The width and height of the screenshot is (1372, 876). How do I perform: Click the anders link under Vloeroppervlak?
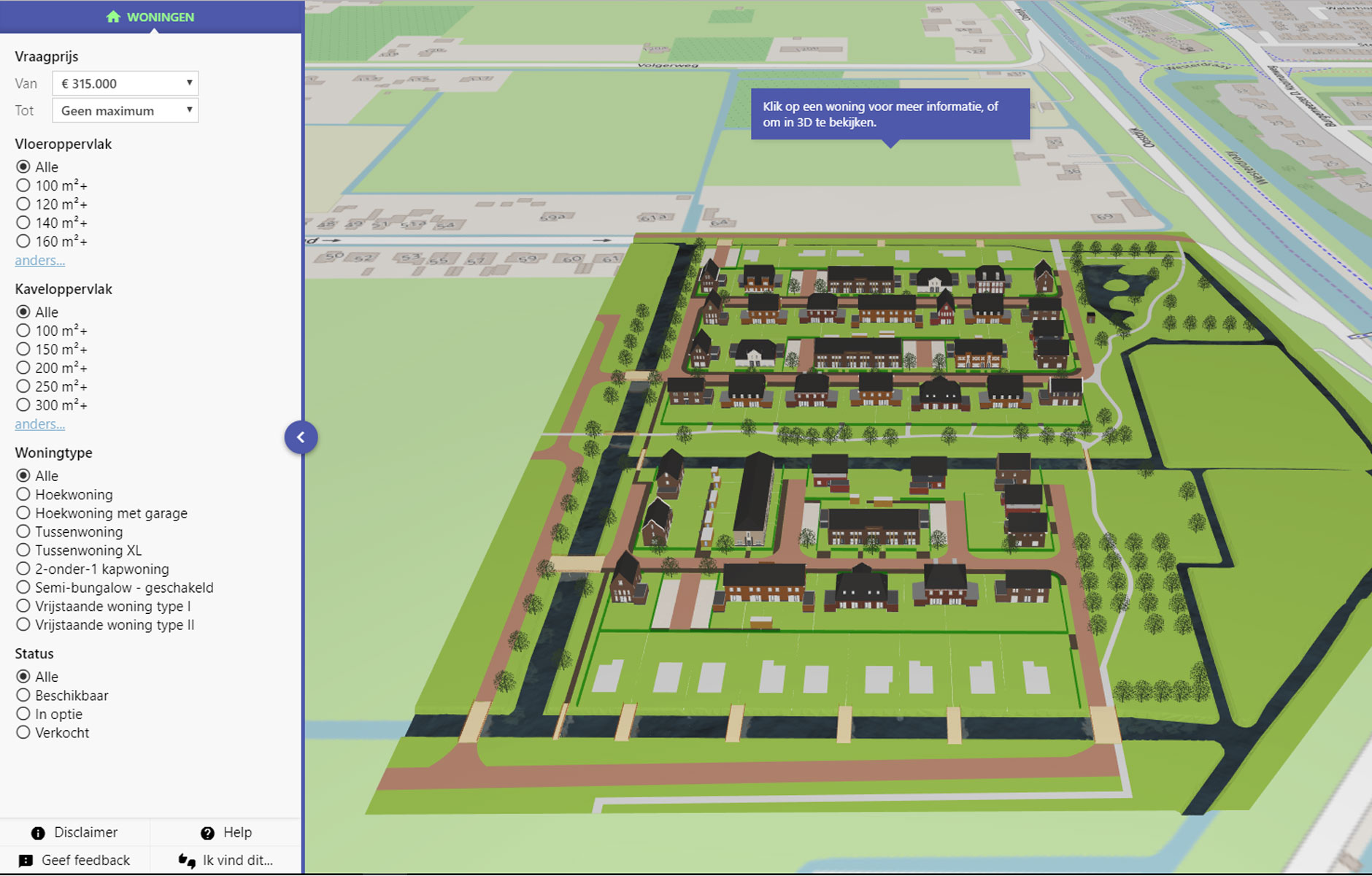(40, 261)
